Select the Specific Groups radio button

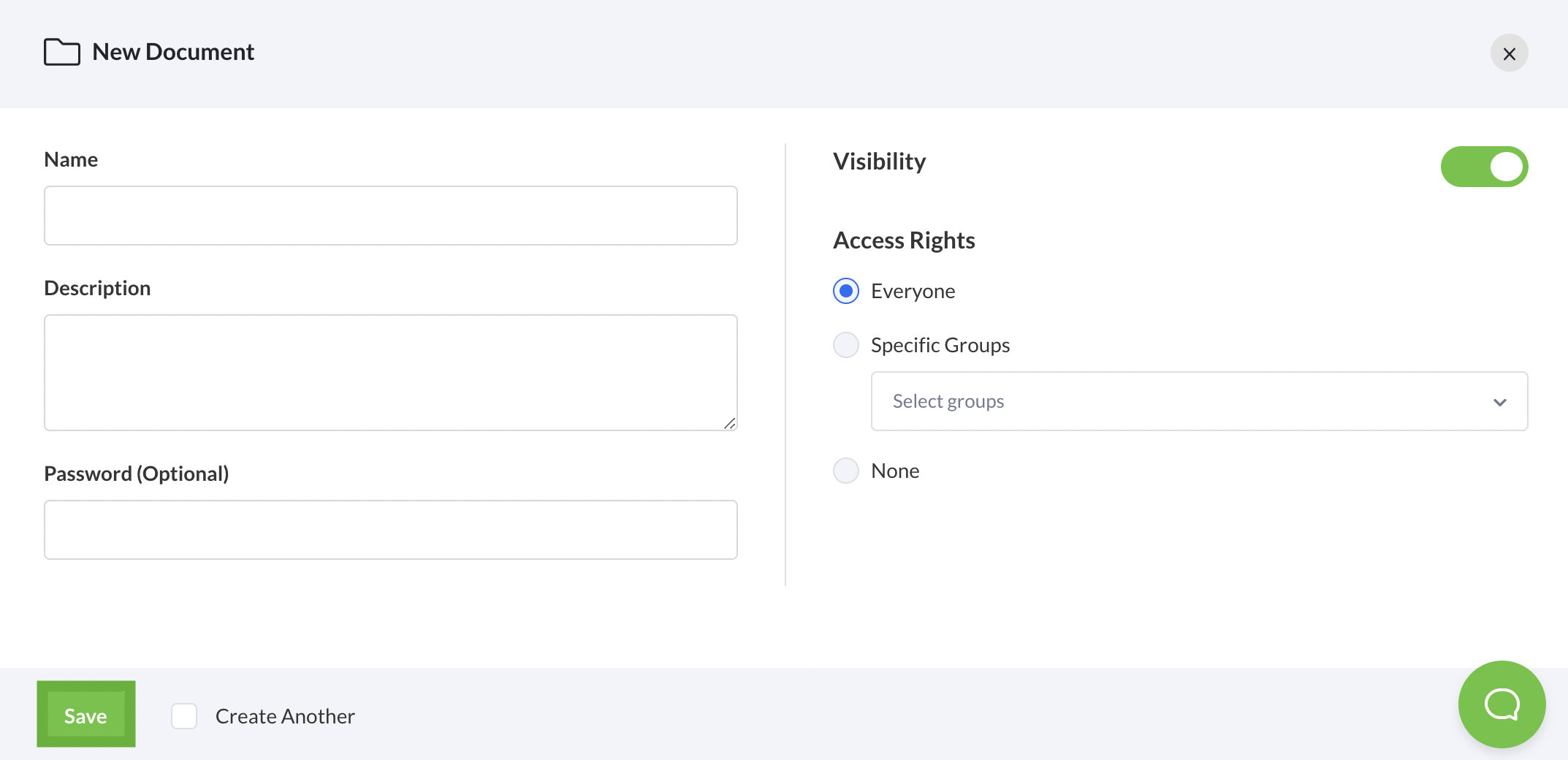coord(846,345)
